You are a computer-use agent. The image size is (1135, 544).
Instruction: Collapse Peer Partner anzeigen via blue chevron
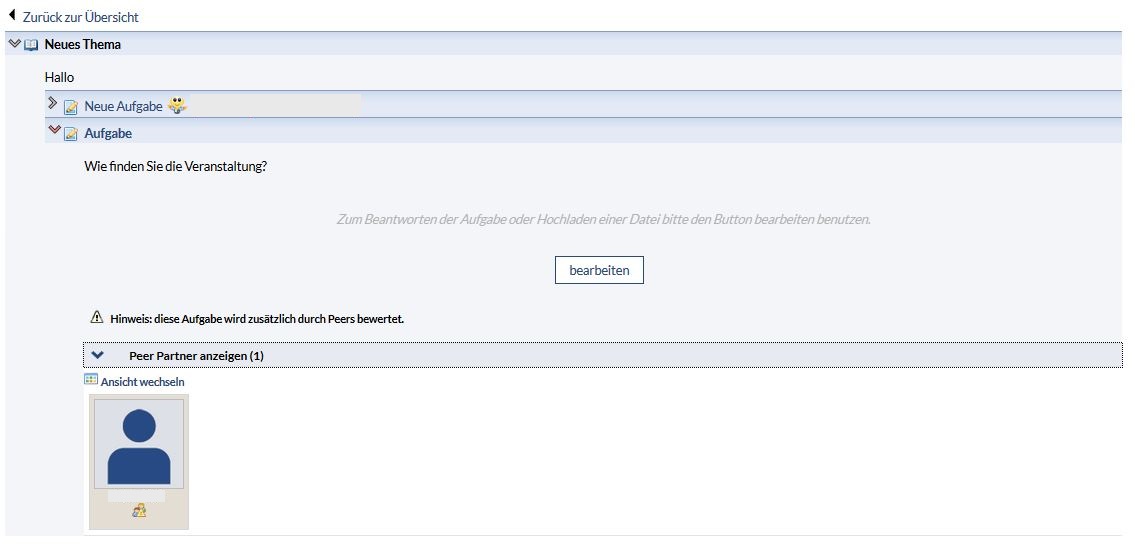pyautogui.click(x=97, y=355)
